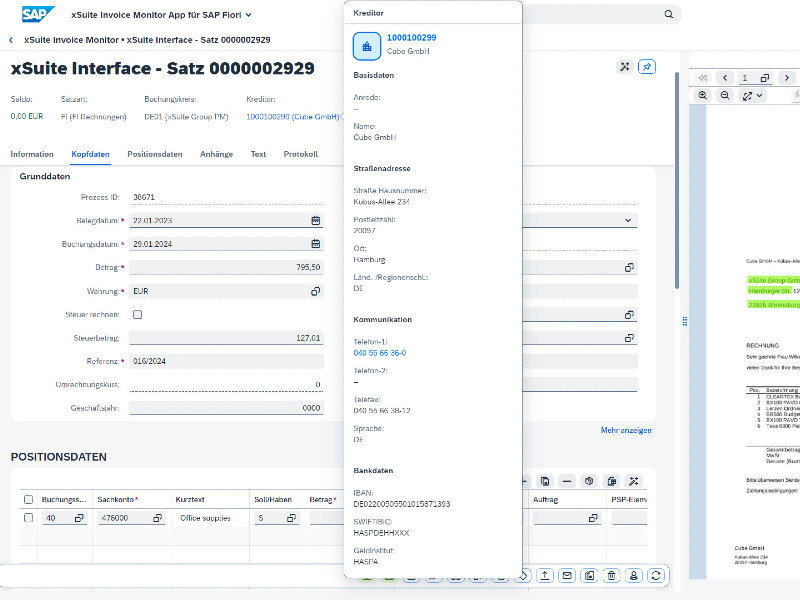The height and width of the screenshot is (600, 800).
Task: Check the select-all checkbox in the positions table
Action: pos(28,499)
